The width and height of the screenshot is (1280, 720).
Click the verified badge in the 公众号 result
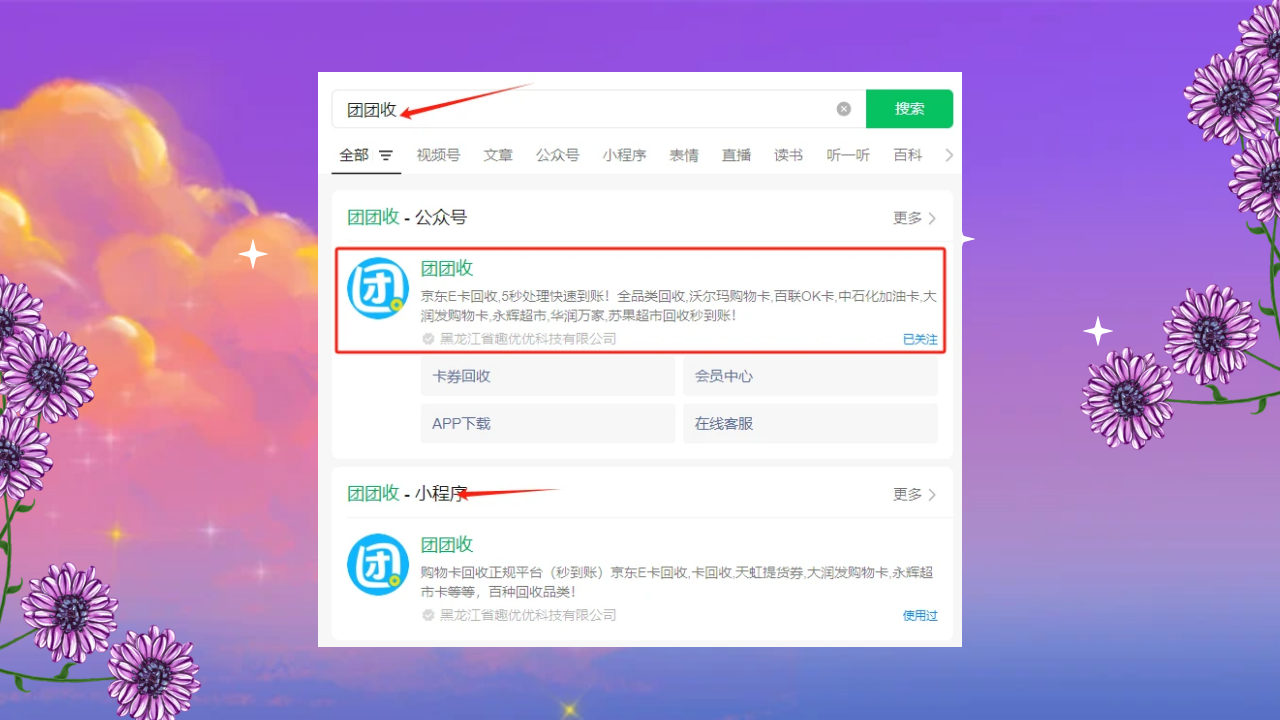coord(428,339)
